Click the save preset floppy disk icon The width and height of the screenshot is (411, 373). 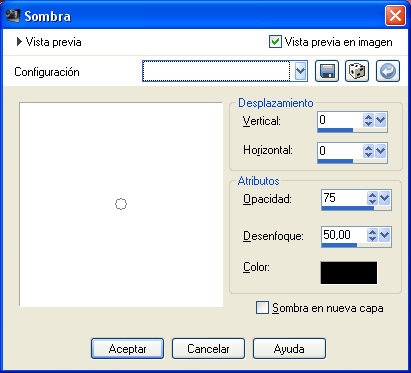click(x=327, y=71)
